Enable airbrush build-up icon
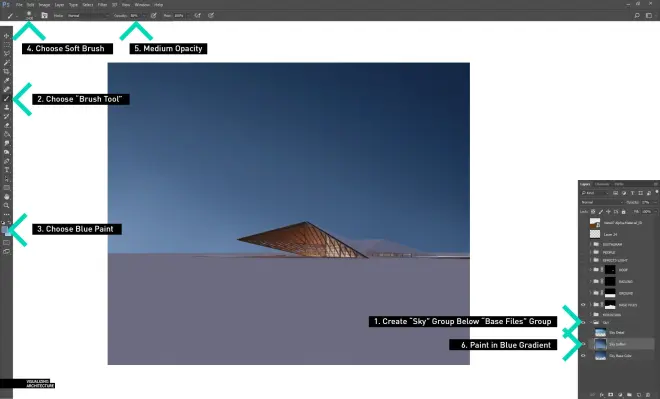The height and width of the screenshot is (399, 660). click(197, 15)
